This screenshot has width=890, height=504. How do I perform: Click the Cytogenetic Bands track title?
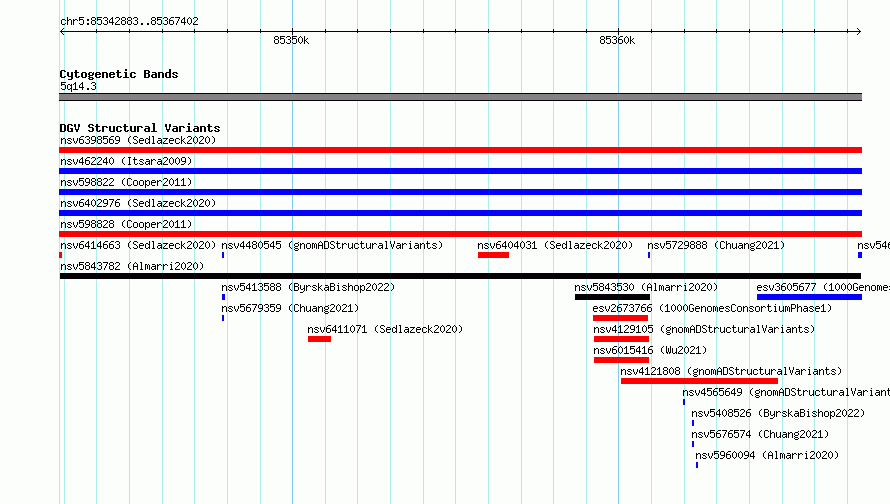tap(119, 74)
